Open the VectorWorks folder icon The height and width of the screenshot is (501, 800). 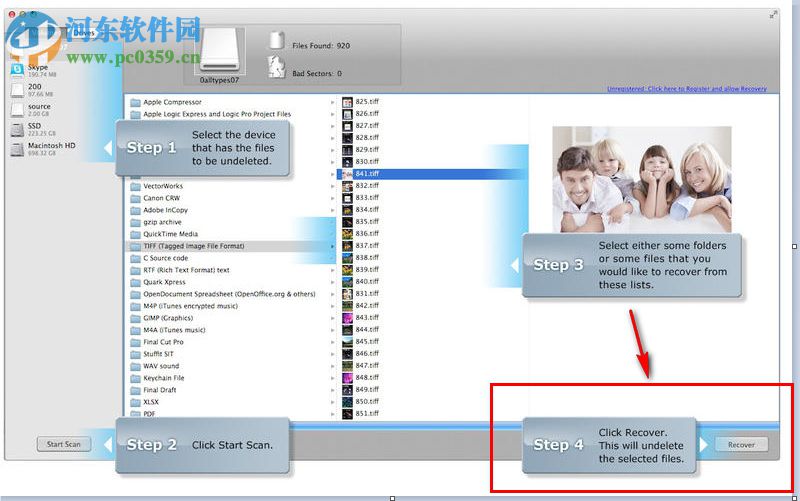135,186
